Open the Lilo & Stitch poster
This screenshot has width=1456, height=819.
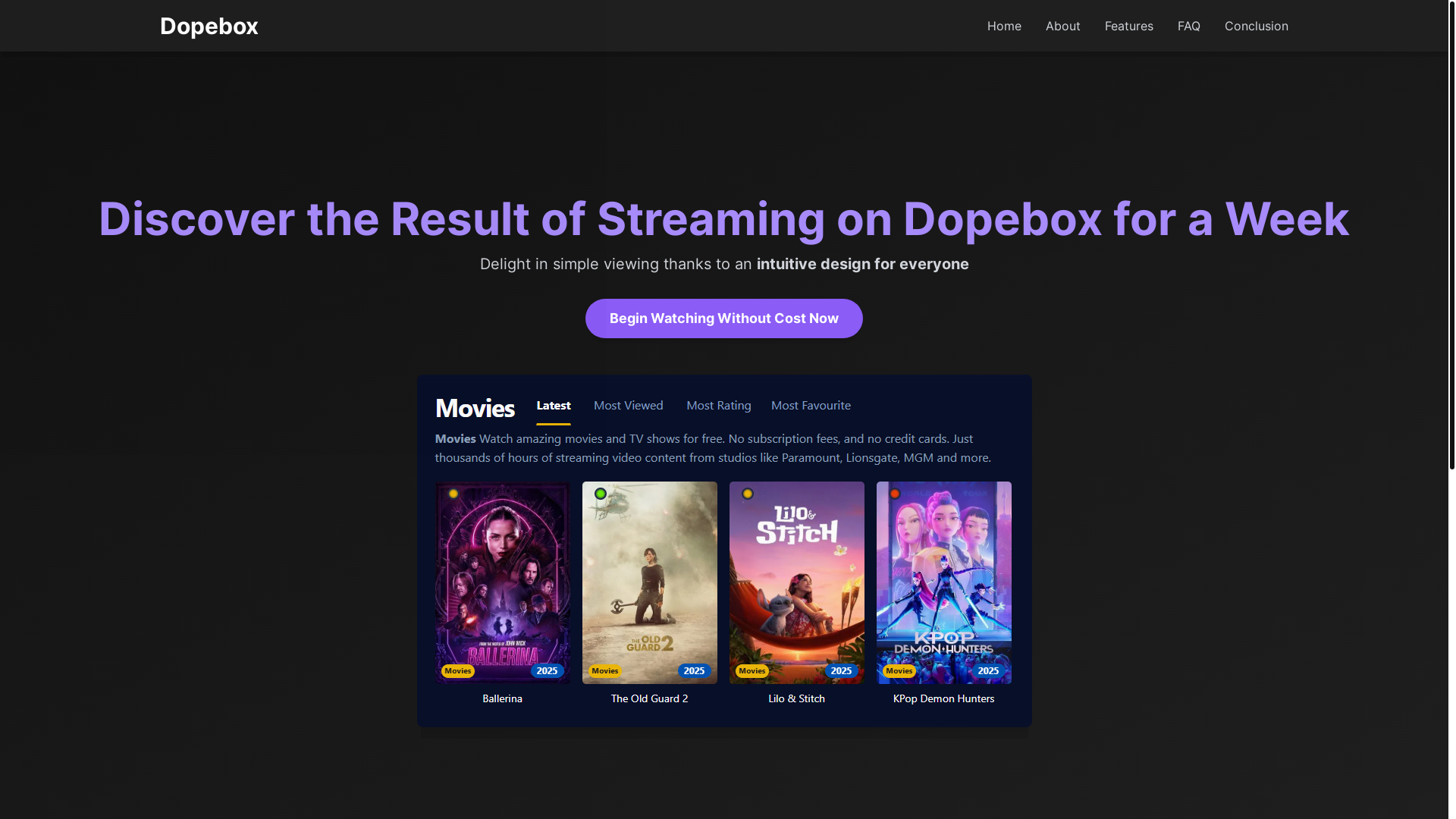tap(796, 582)
